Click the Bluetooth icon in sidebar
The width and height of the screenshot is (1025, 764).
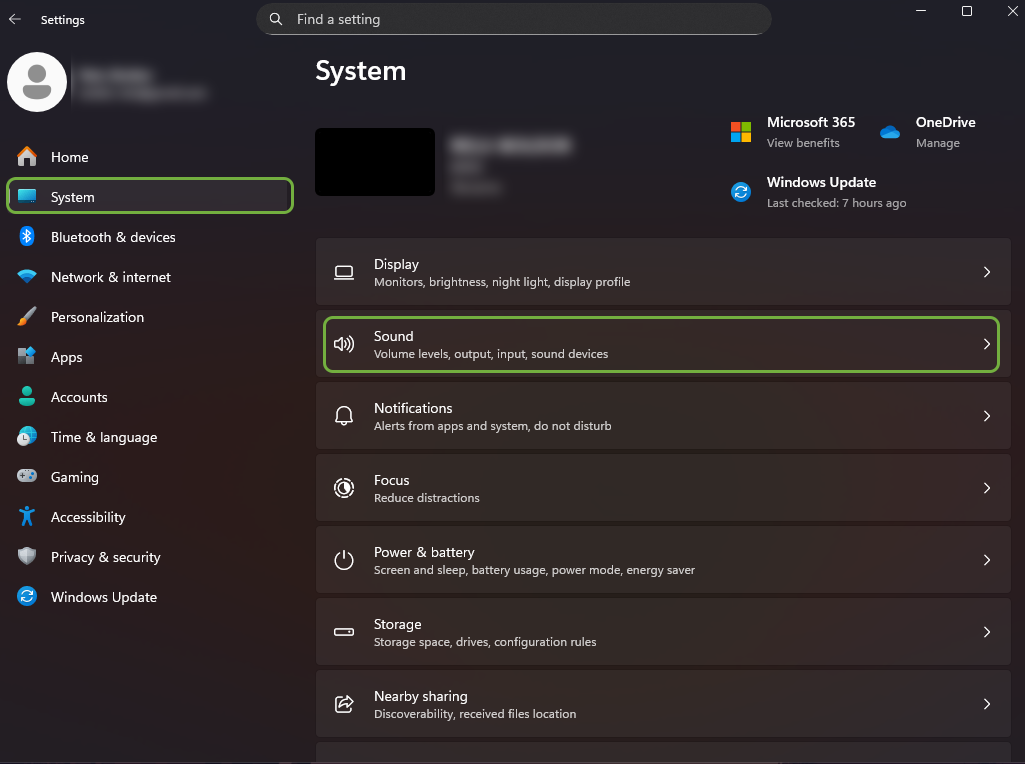(x=28, y=237)
